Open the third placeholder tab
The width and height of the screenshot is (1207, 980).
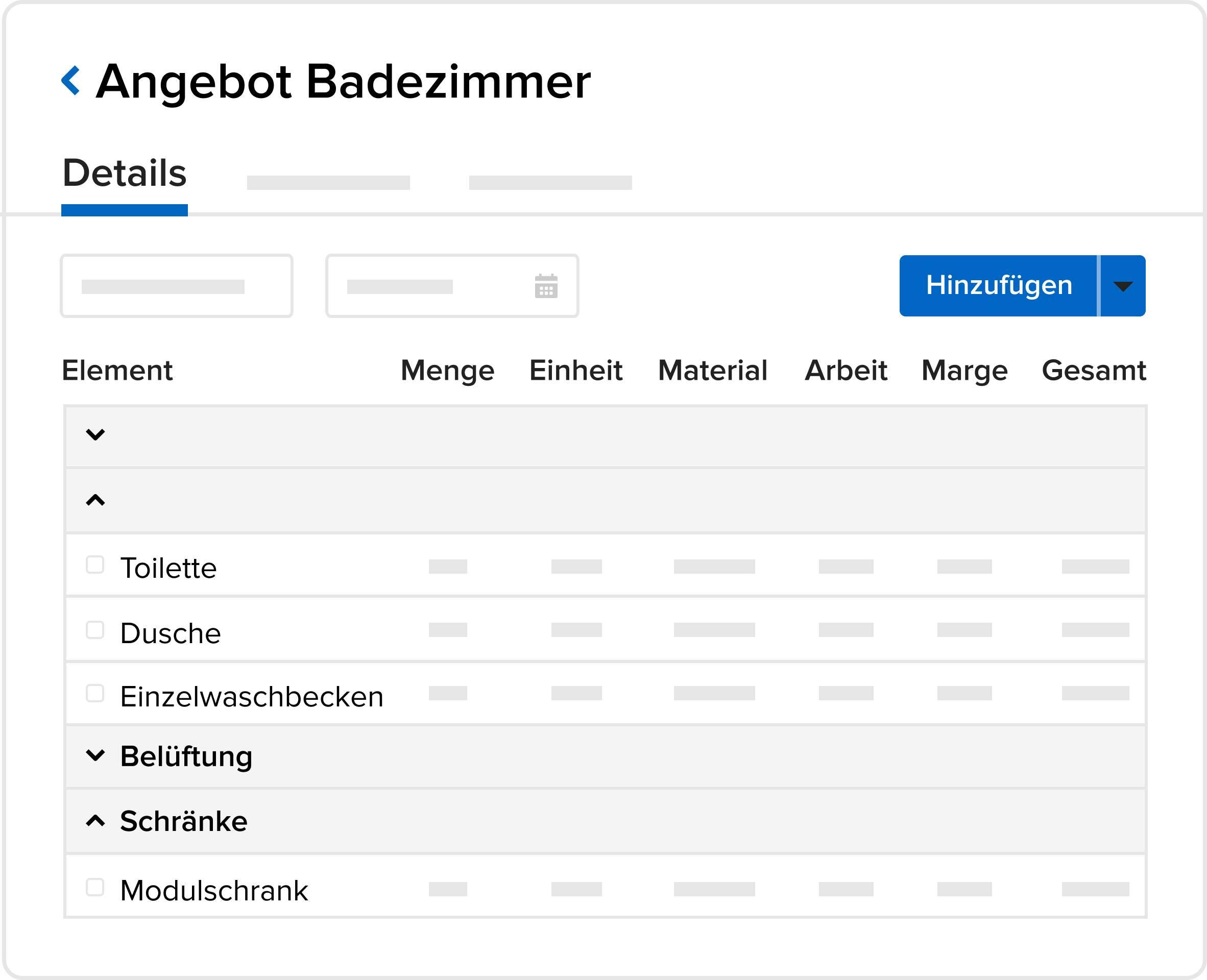[550, 182]
